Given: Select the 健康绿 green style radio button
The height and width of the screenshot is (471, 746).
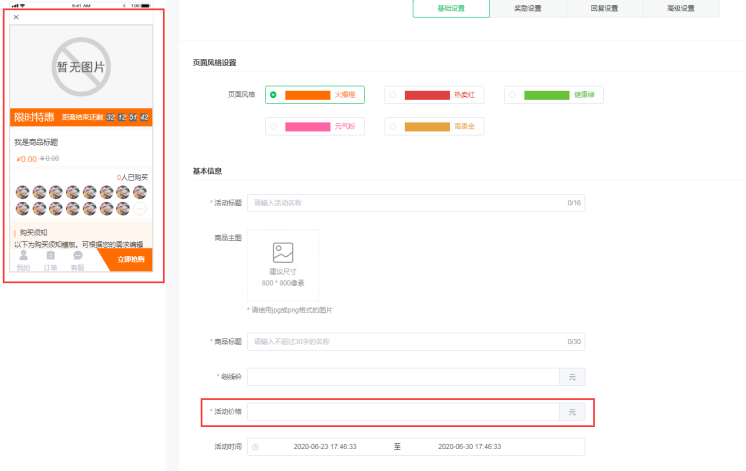Looking at the screenshot, I should pyautogui.click(x=512, y=95).
